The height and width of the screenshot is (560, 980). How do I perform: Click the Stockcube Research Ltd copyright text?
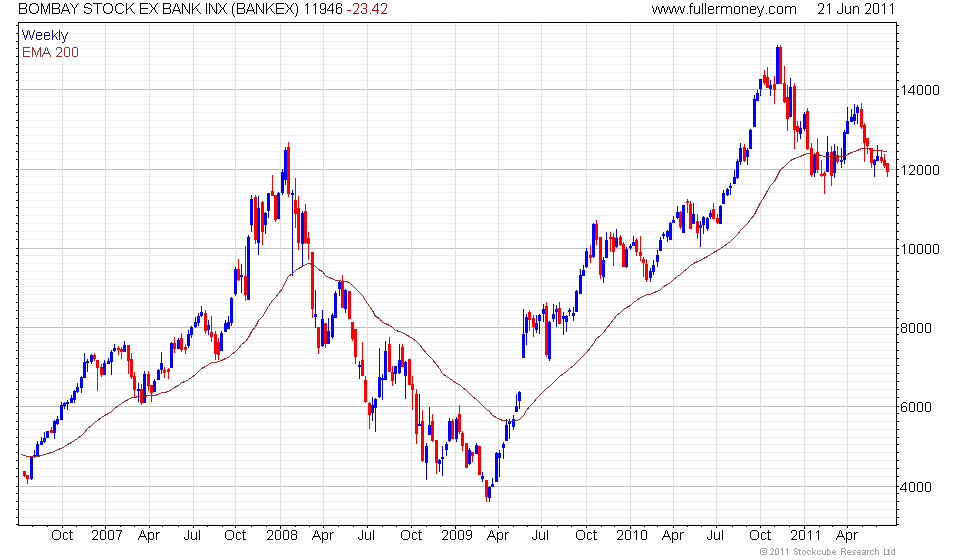(x=828, y=552)
